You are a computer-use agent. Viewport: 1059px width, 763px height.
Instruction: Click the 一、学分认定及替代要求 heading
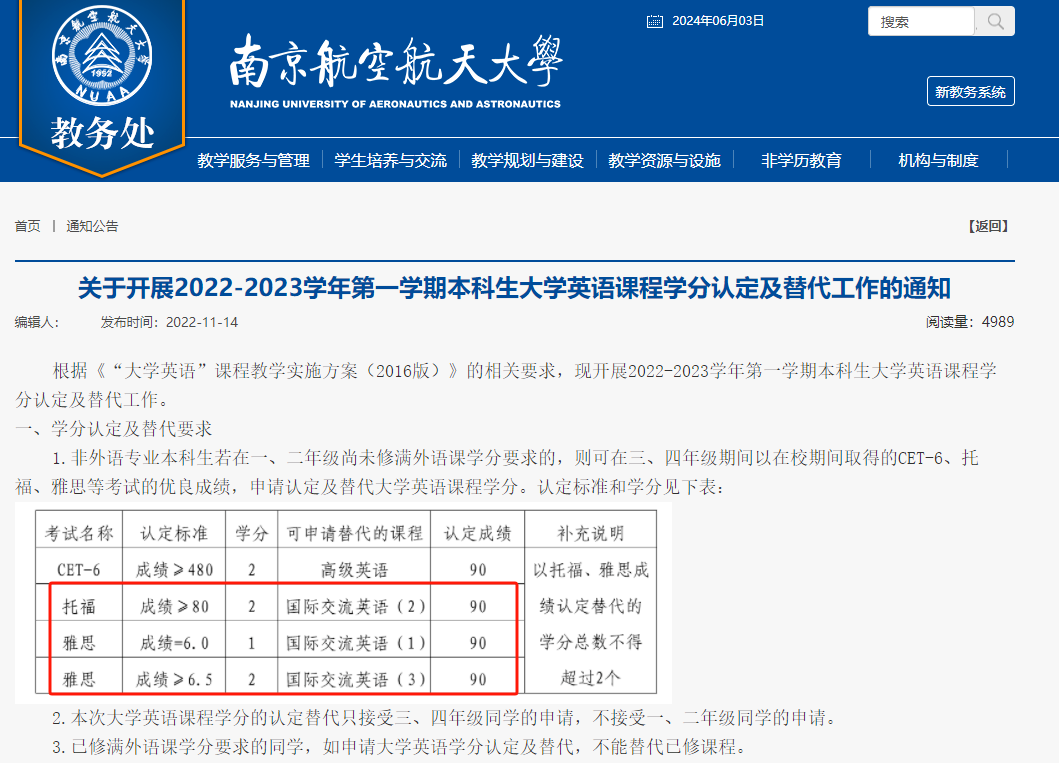point(113,429)
